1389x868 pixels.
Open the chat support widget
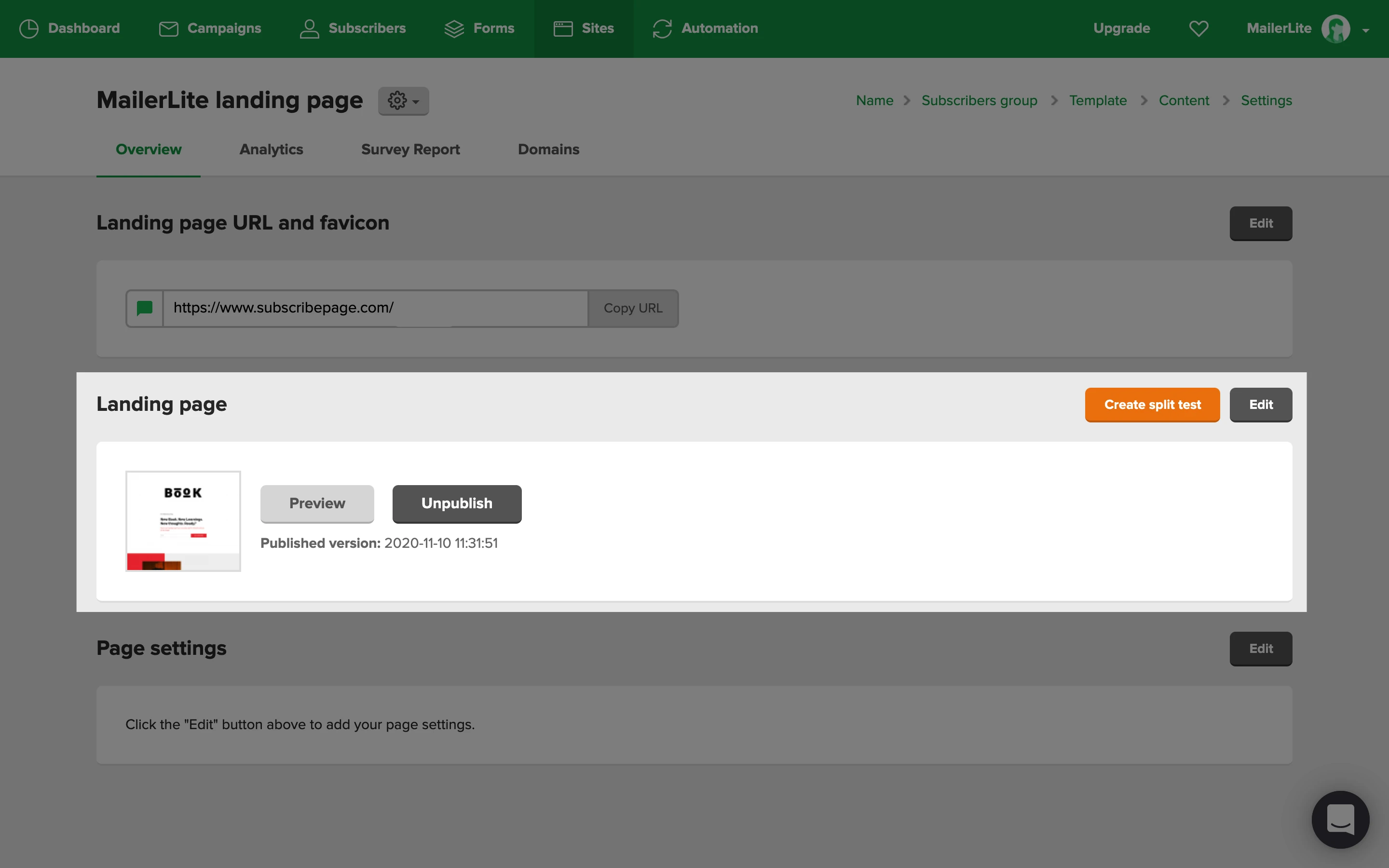point(1340,819)
